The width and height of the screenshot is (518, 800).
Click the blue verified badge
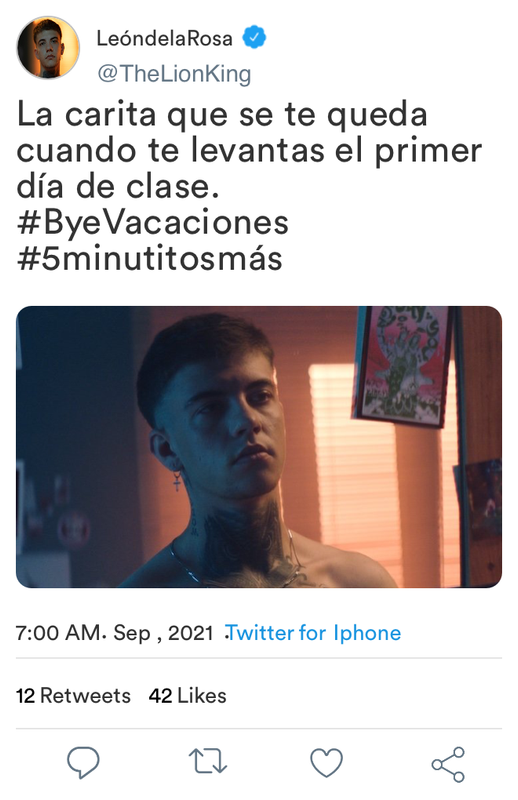tap(254, 38)
